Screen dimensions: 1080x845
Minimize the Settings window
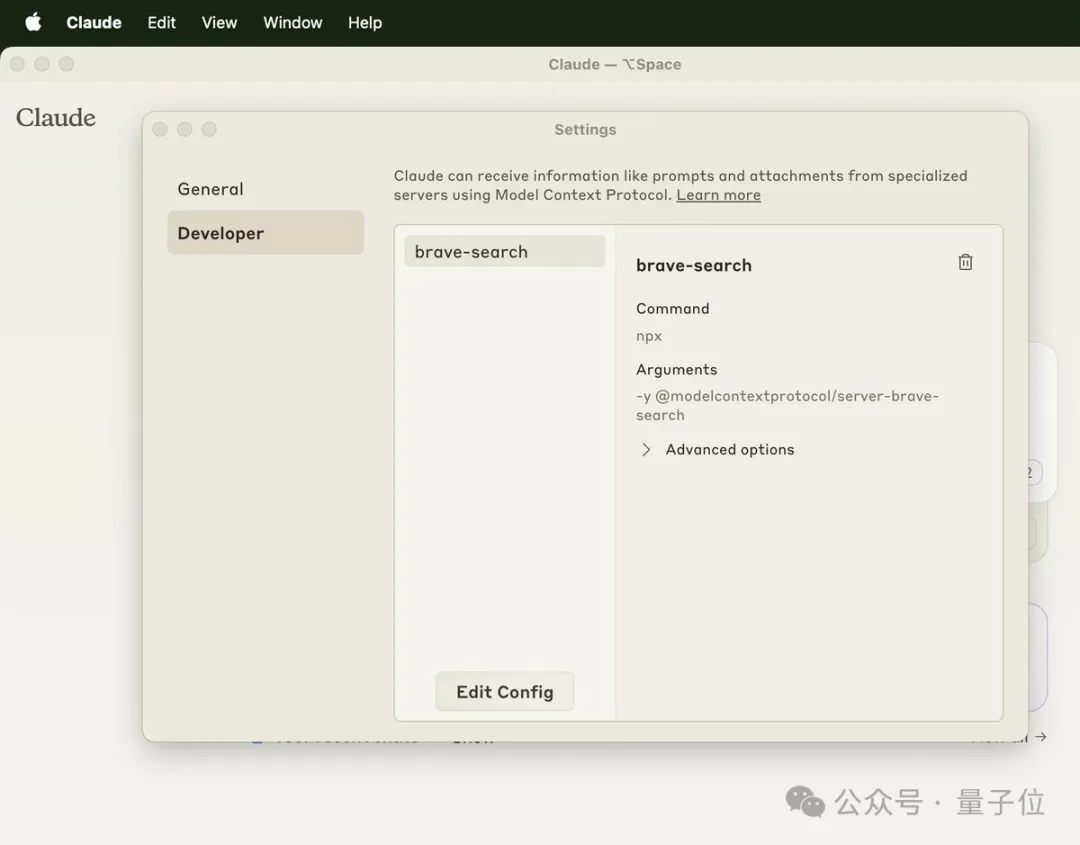(x=184, y=129)
